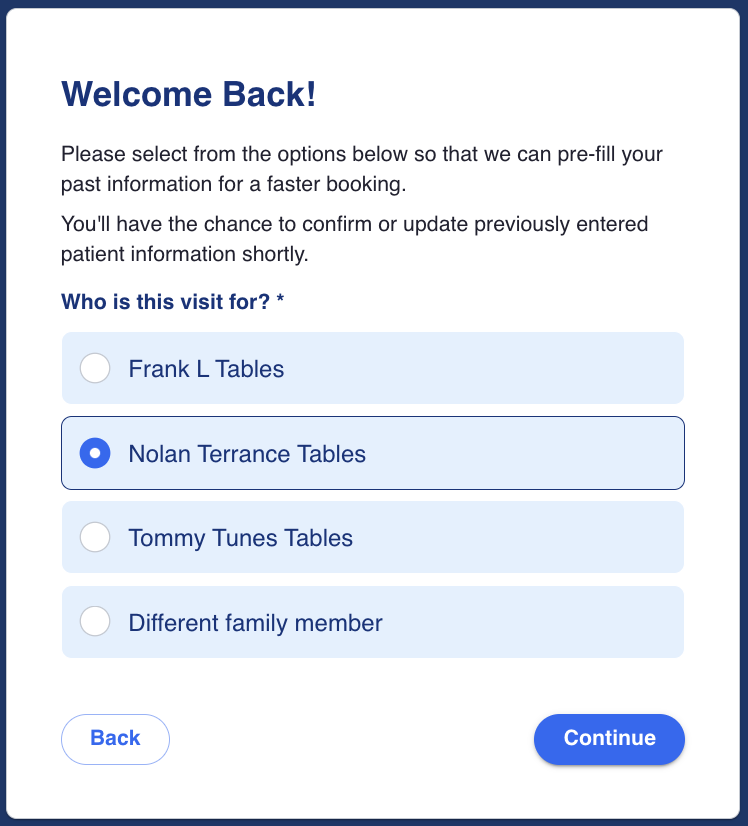The width and height of the screenshot is (748, 826).
Task: Go back with the Back button
Action: [115, 739]
